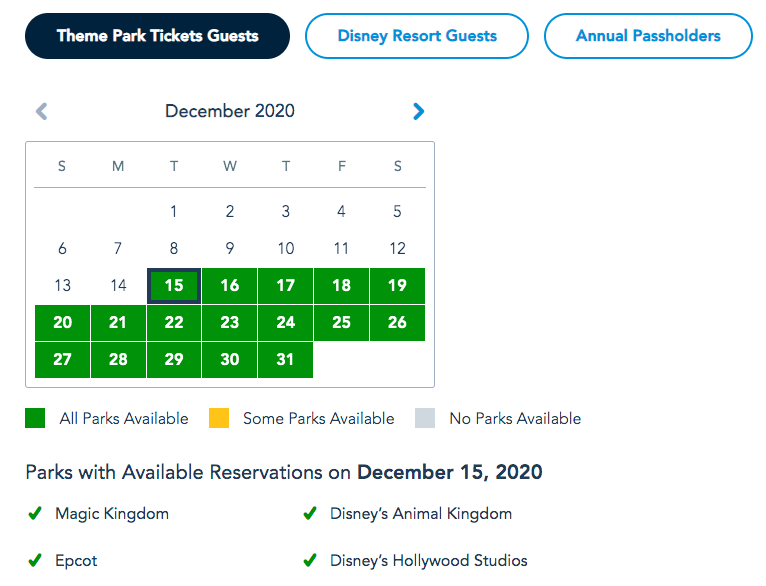Select December 20 calendar date

click(x=62, y=323)
